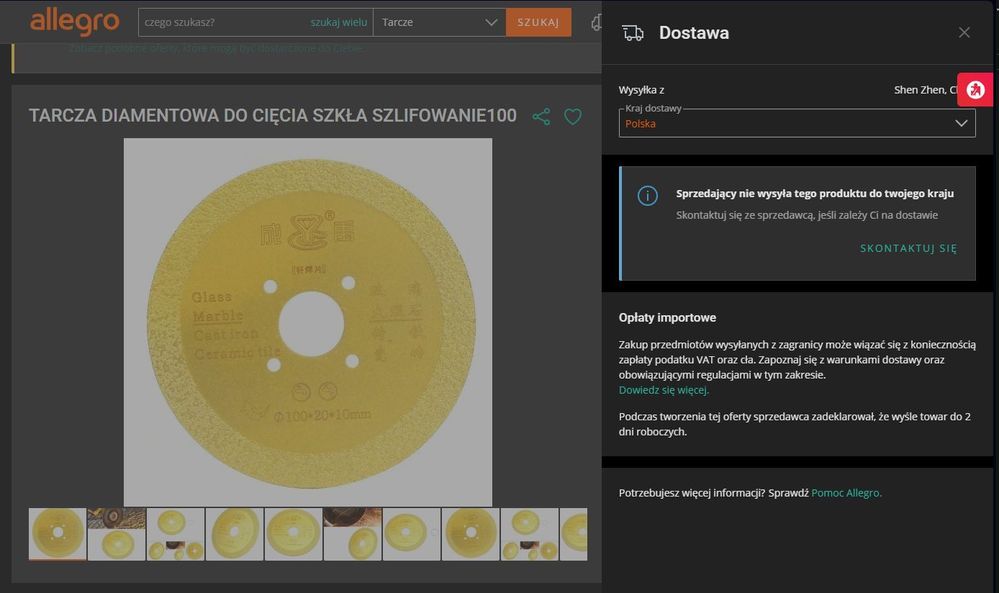This screenshot has width=999, height=593.
Task: Click the red accessibility widget icon
Action: [976, 90]
